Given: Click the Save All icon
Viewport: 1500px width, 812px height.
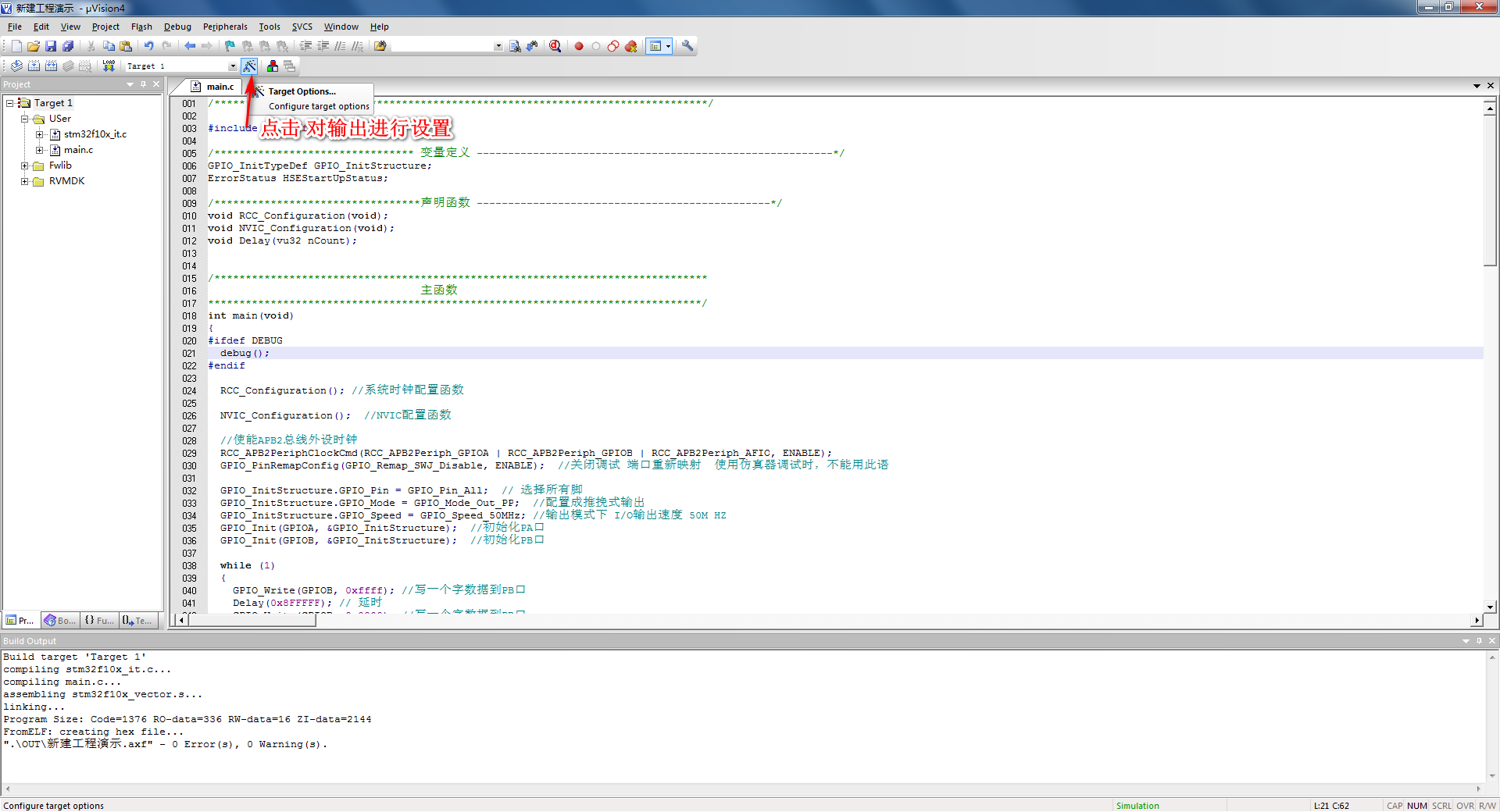Looking at the screenshot, I should click(x=68, y=46).
